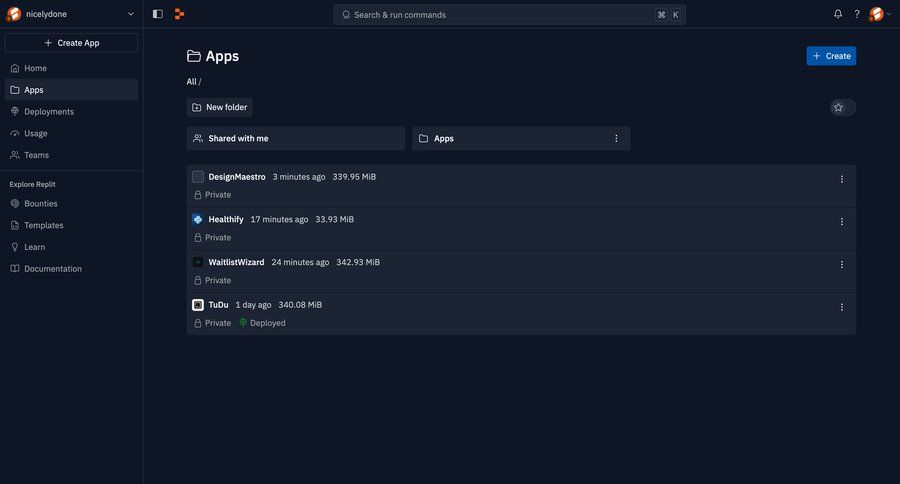Click the Private lock icon under TuDu
This screenshot has height=484, width=900.
click(197, 323)
